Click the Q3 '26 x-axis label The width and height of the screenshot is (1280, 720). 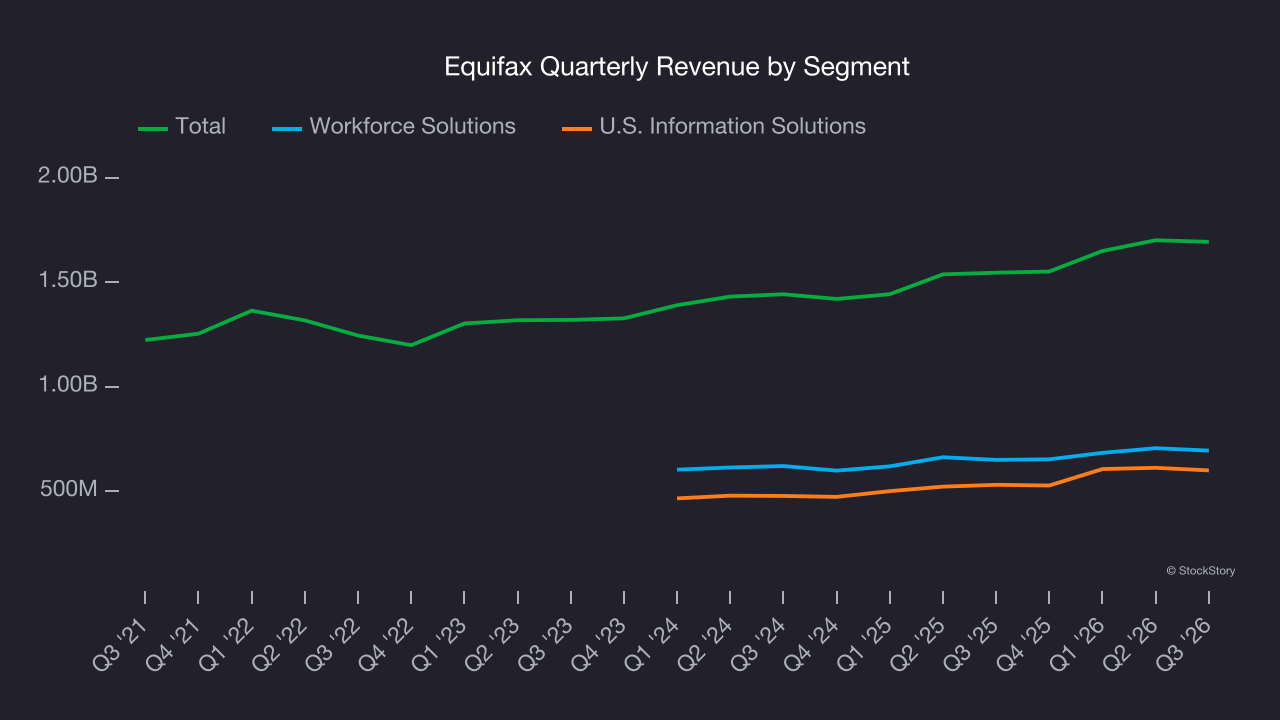pos(1186,643)
